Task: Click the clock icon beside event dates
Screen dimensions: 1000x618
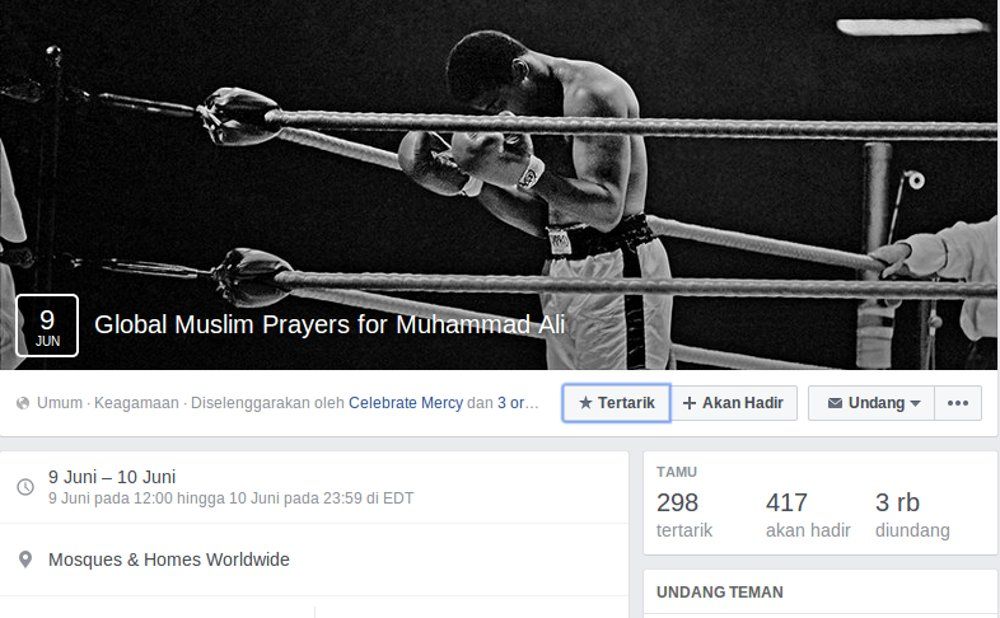Action: click(25, 487)
